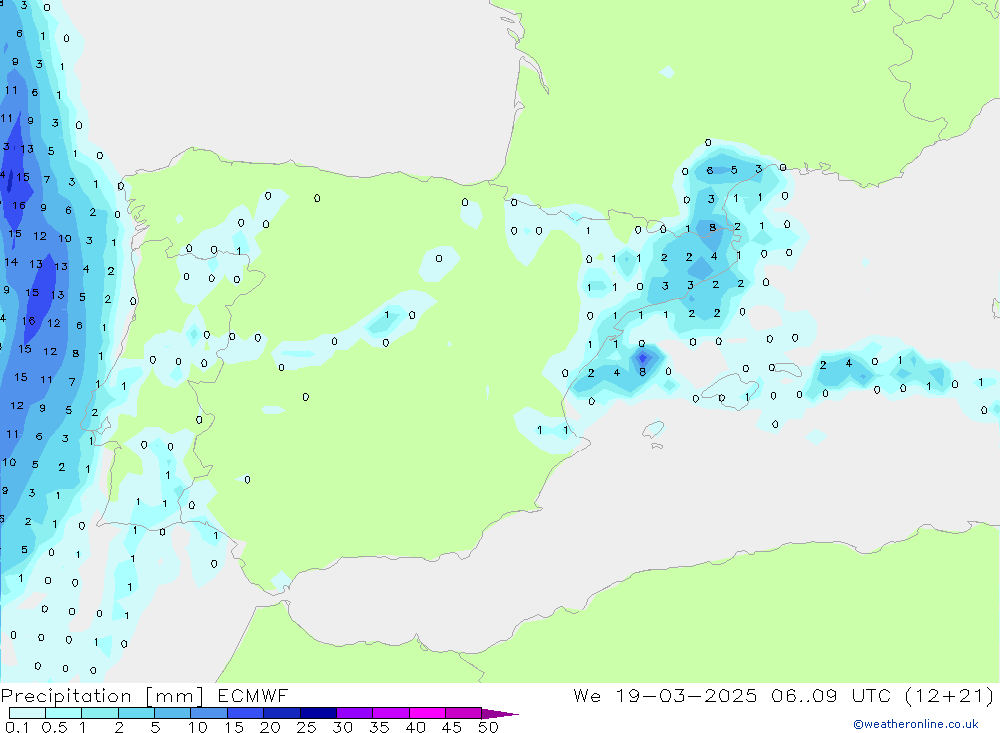The height and width of the screenshot is (733, 1000).
Task: Click the '45' legend scale label
Action: pyautogui.click(x=452, y=727)
